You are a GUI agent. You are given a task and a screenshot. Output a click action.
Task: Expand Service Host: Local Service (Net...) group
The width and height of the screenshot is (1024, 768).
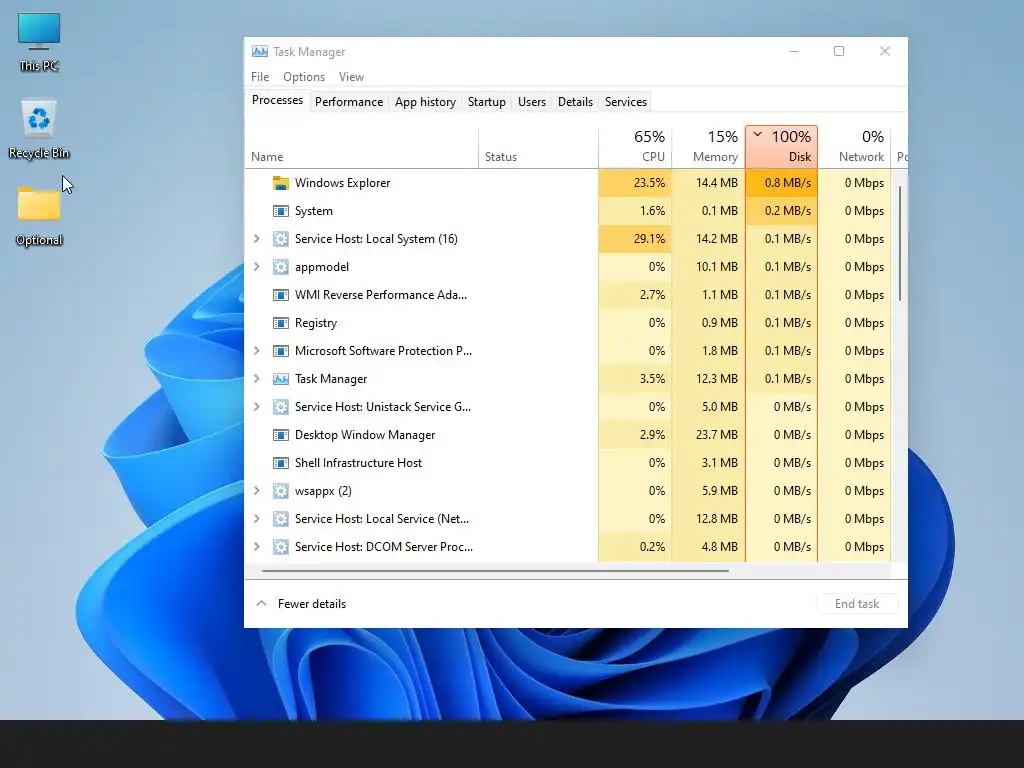pos(257,519)
